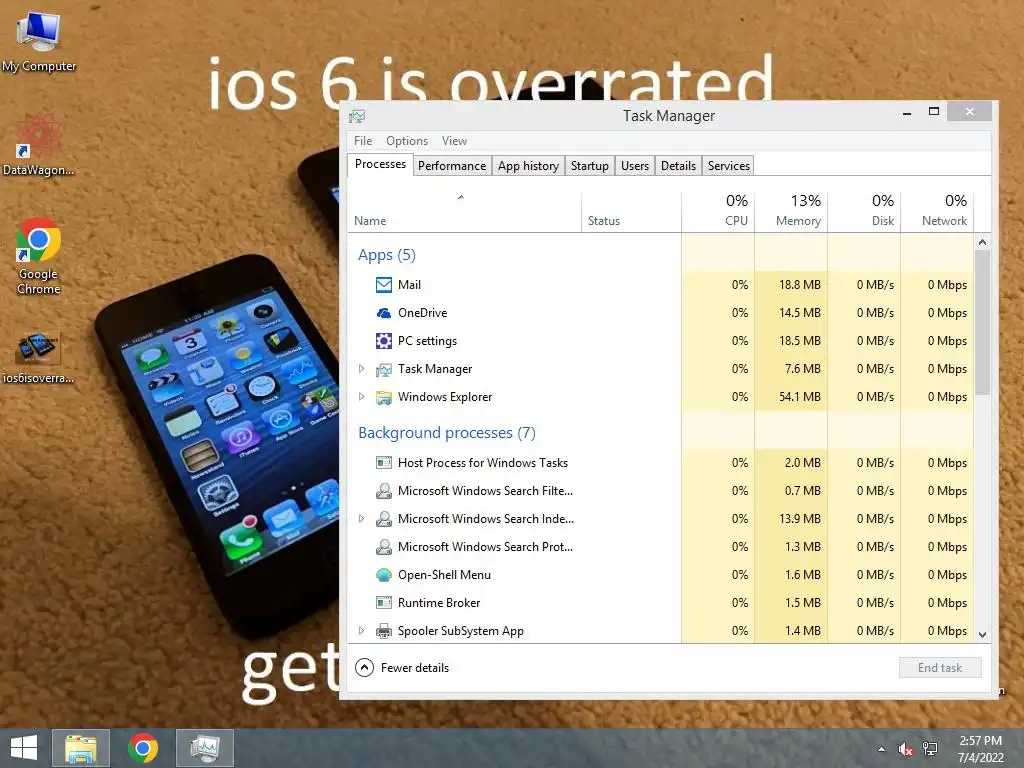
Task: Click the Microsoft Windows Search Filter icon
Action: click(384, 491)
